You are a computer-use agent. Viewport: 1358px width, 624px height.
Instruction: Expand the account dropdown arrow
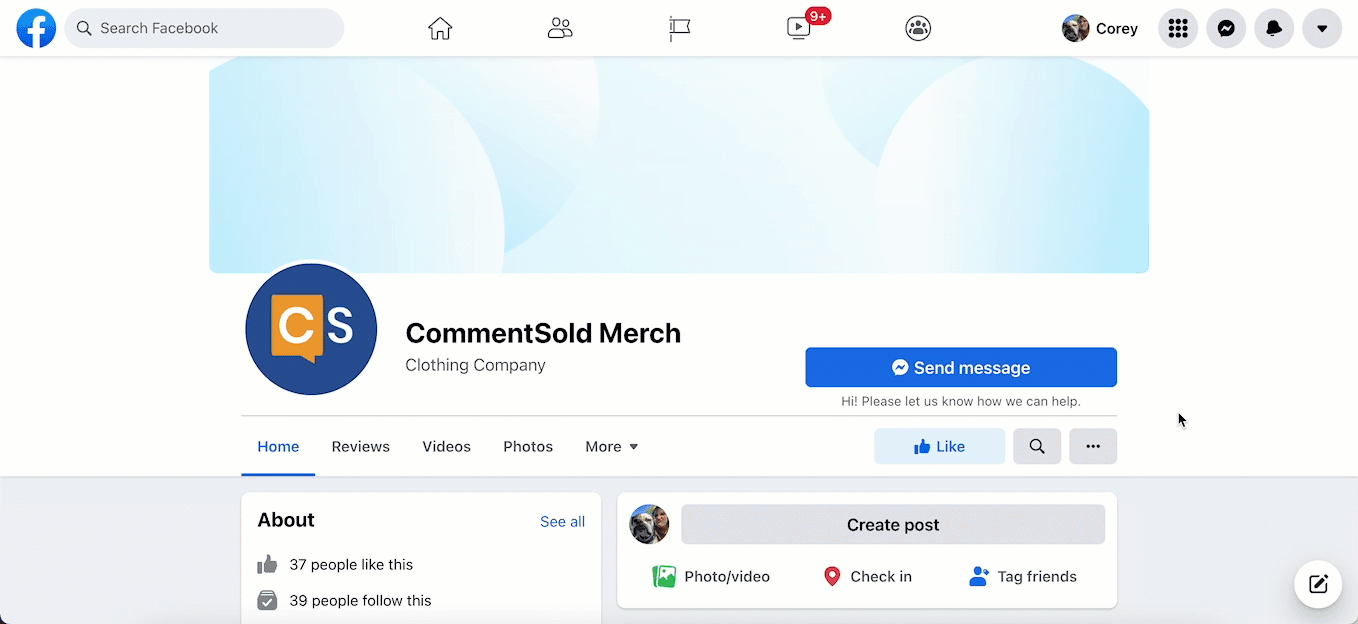(1322, 28)
